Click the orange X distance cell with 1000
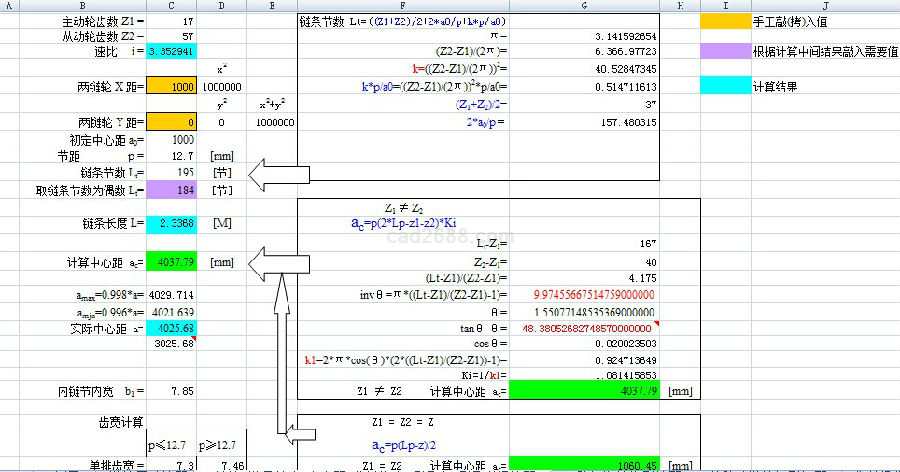This screenshot has height=472, width=900. pyautogui.click(x=171, y=87)
